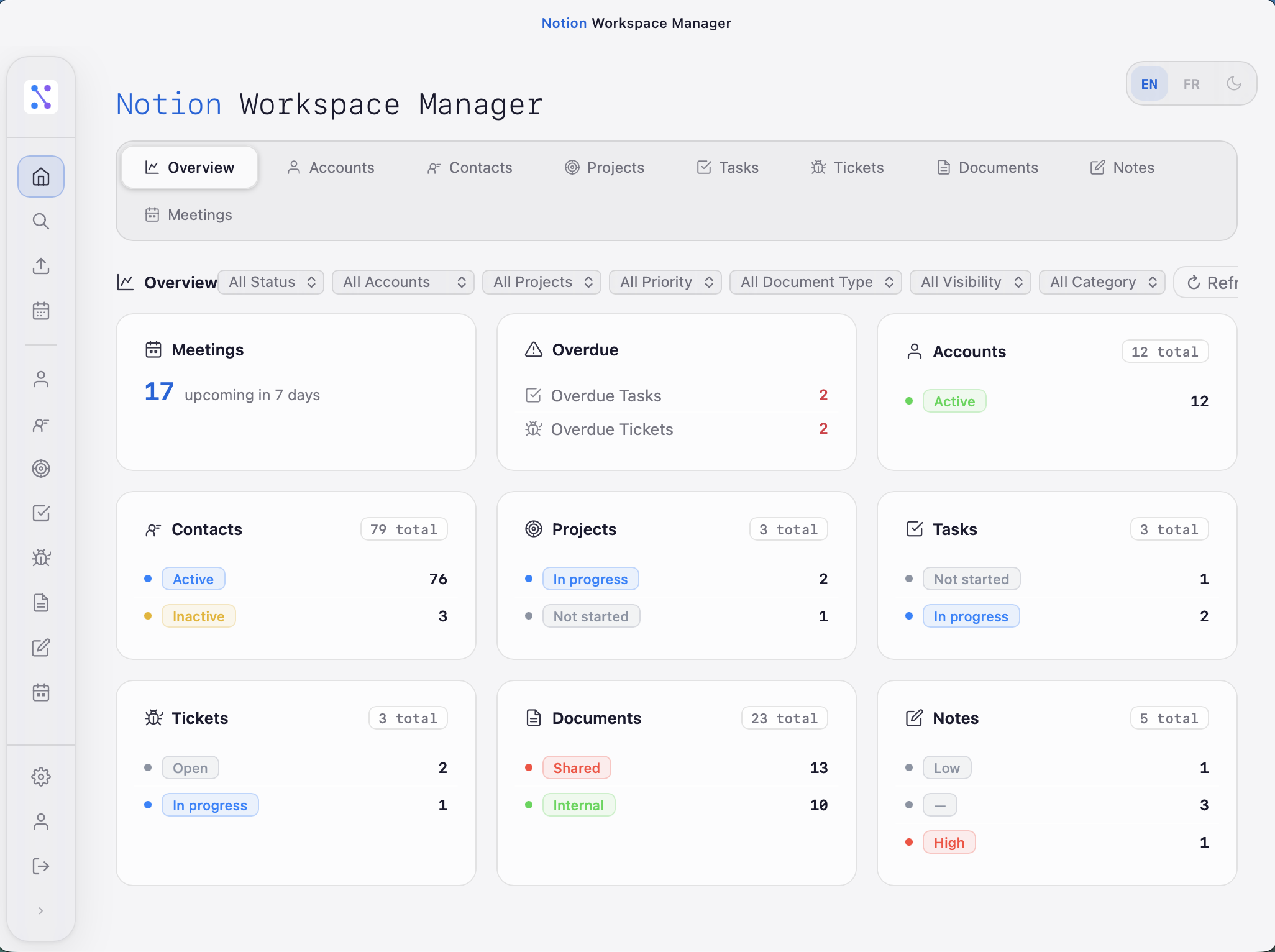The image size is (1275, 952).
Task: Open the Search icon in the sidebar
Action: tap(41, 221)
